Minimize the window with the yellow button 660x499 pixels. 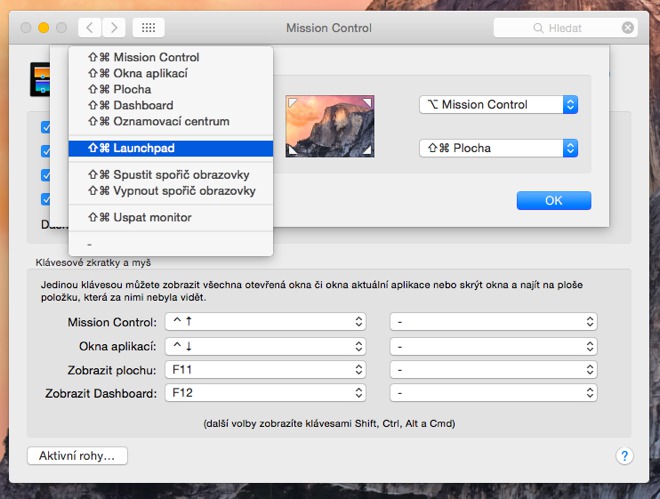(43, 28)
